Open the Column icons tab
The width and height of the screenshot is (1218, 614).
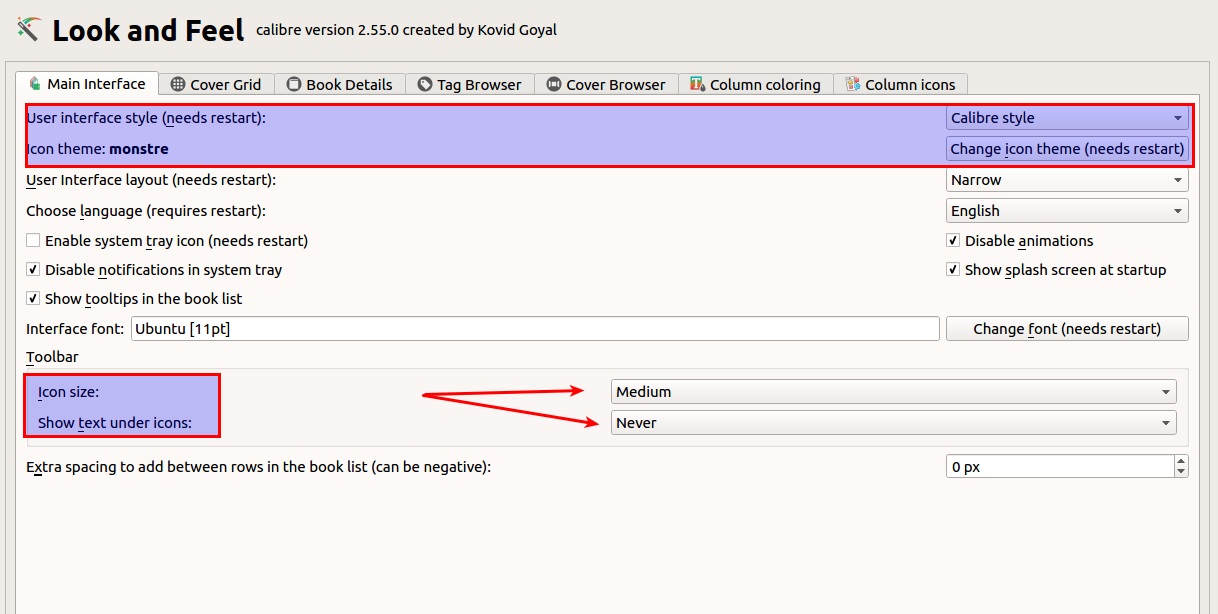coord(900,84)
